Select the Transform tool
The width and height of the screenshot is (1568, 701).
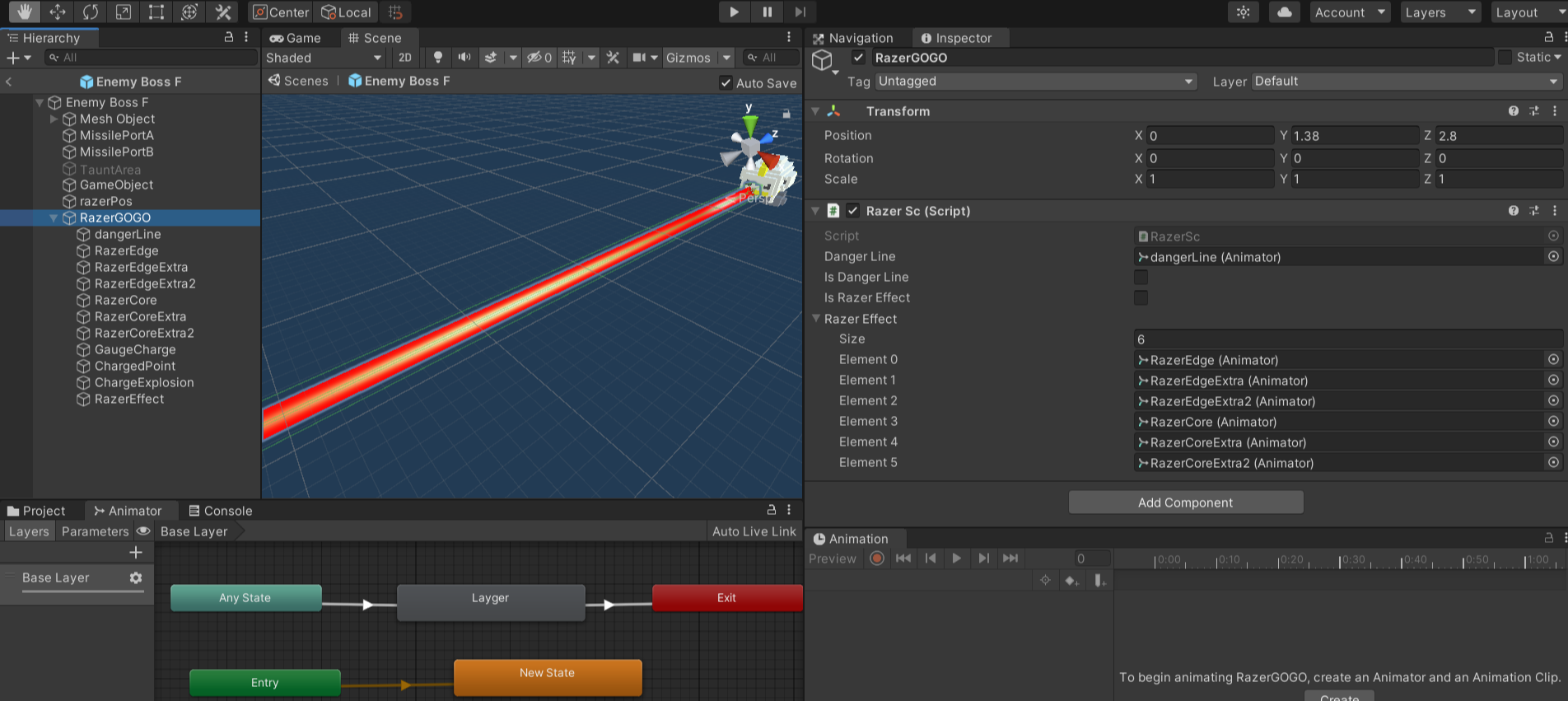pos(189,12)
